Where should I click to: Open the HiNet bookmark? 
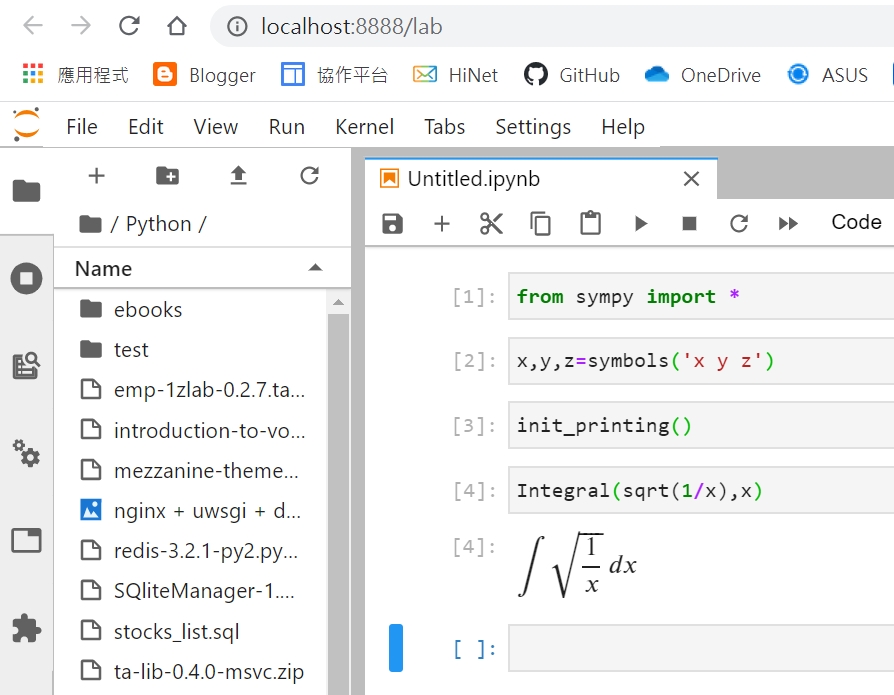(x=456, y=75)
